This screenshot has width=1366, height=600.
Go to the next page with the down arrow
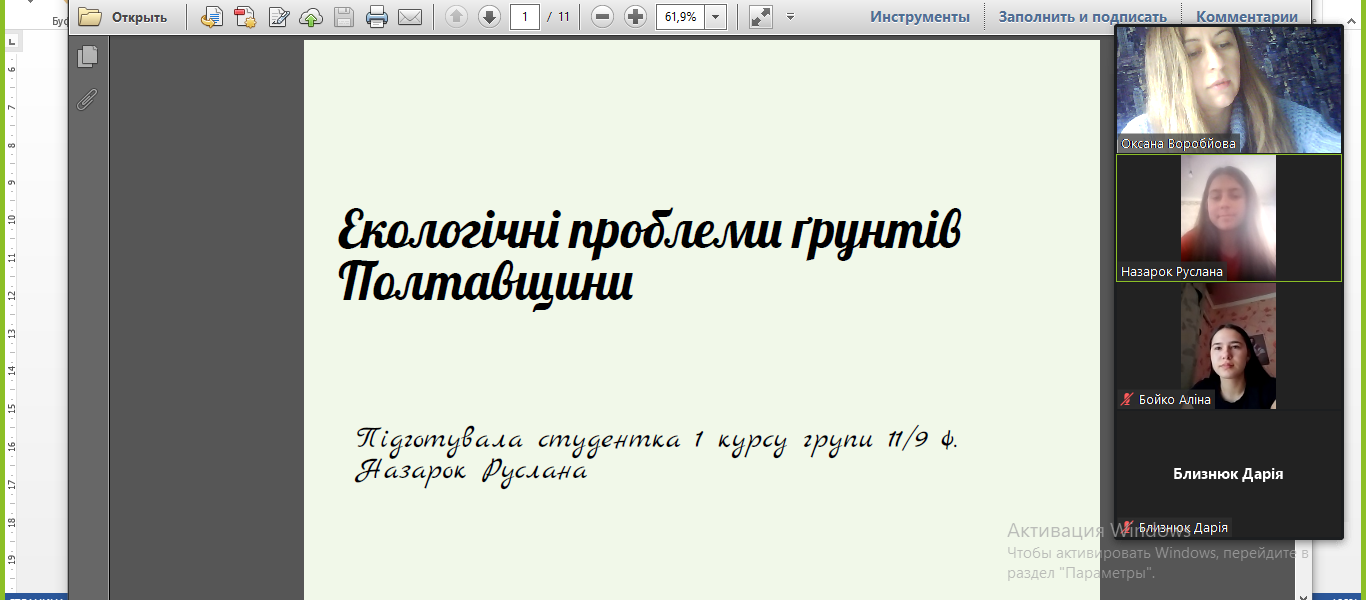[489, 17]
